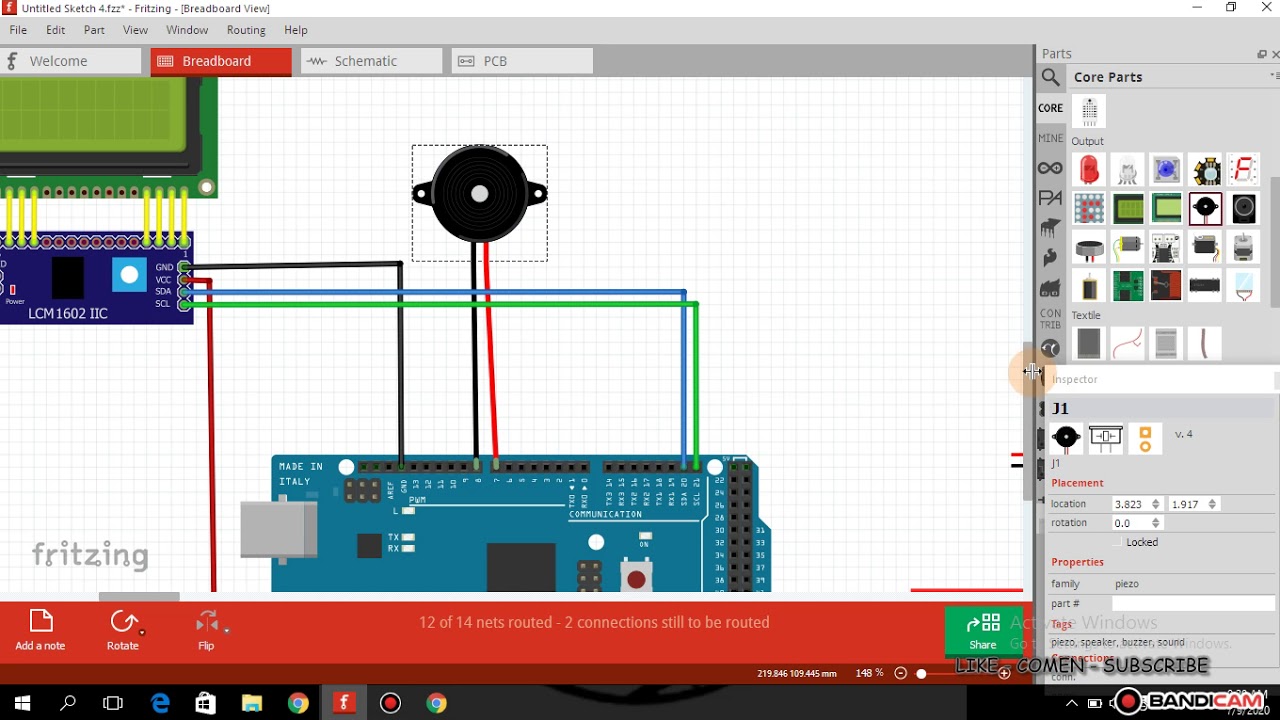Open the Part menu
Viewport: 1280px width, 720px height.
[x=94, y=30]
